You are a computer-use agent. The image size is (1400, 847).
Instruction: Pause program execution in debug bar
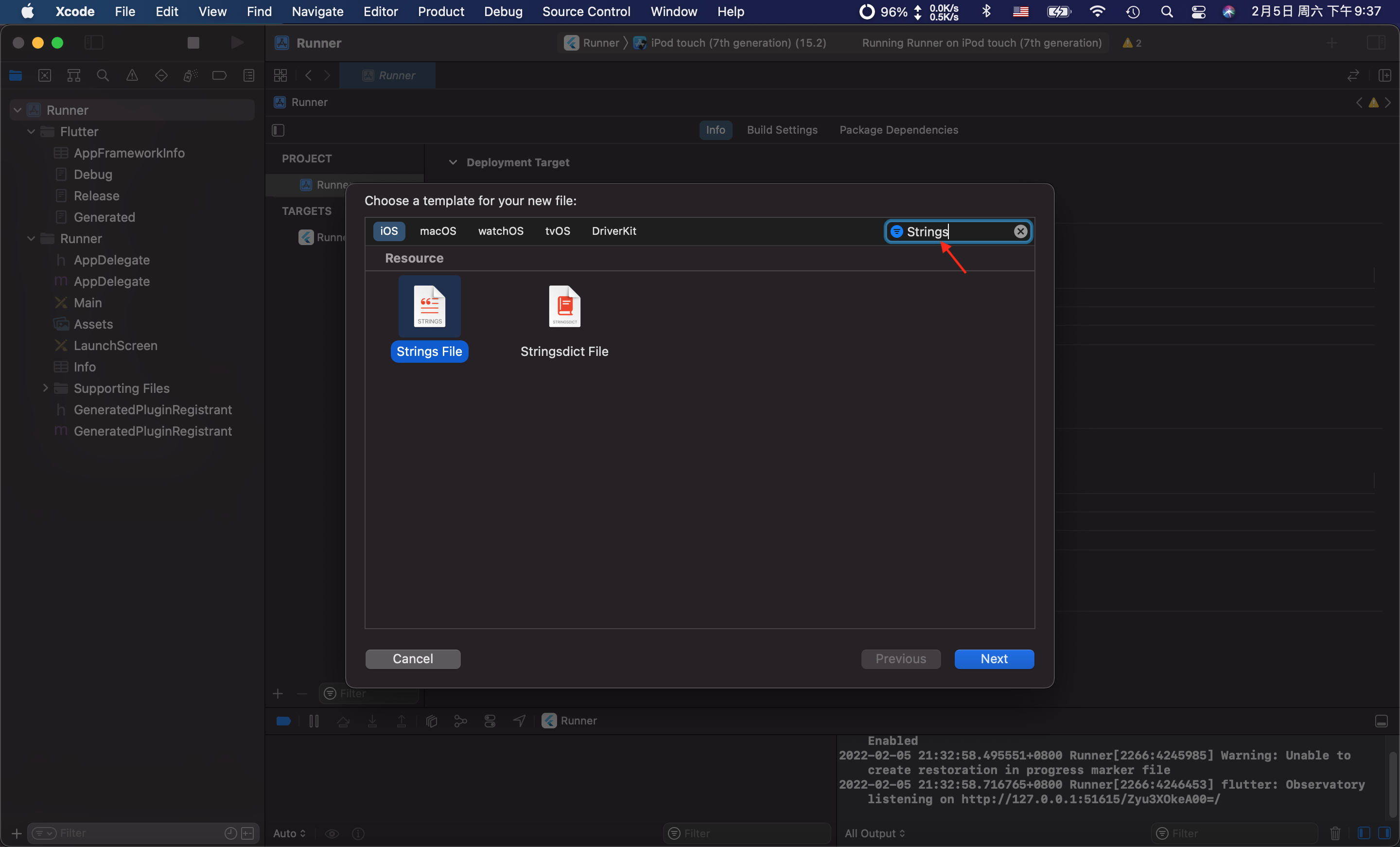[x=314, y=721]
